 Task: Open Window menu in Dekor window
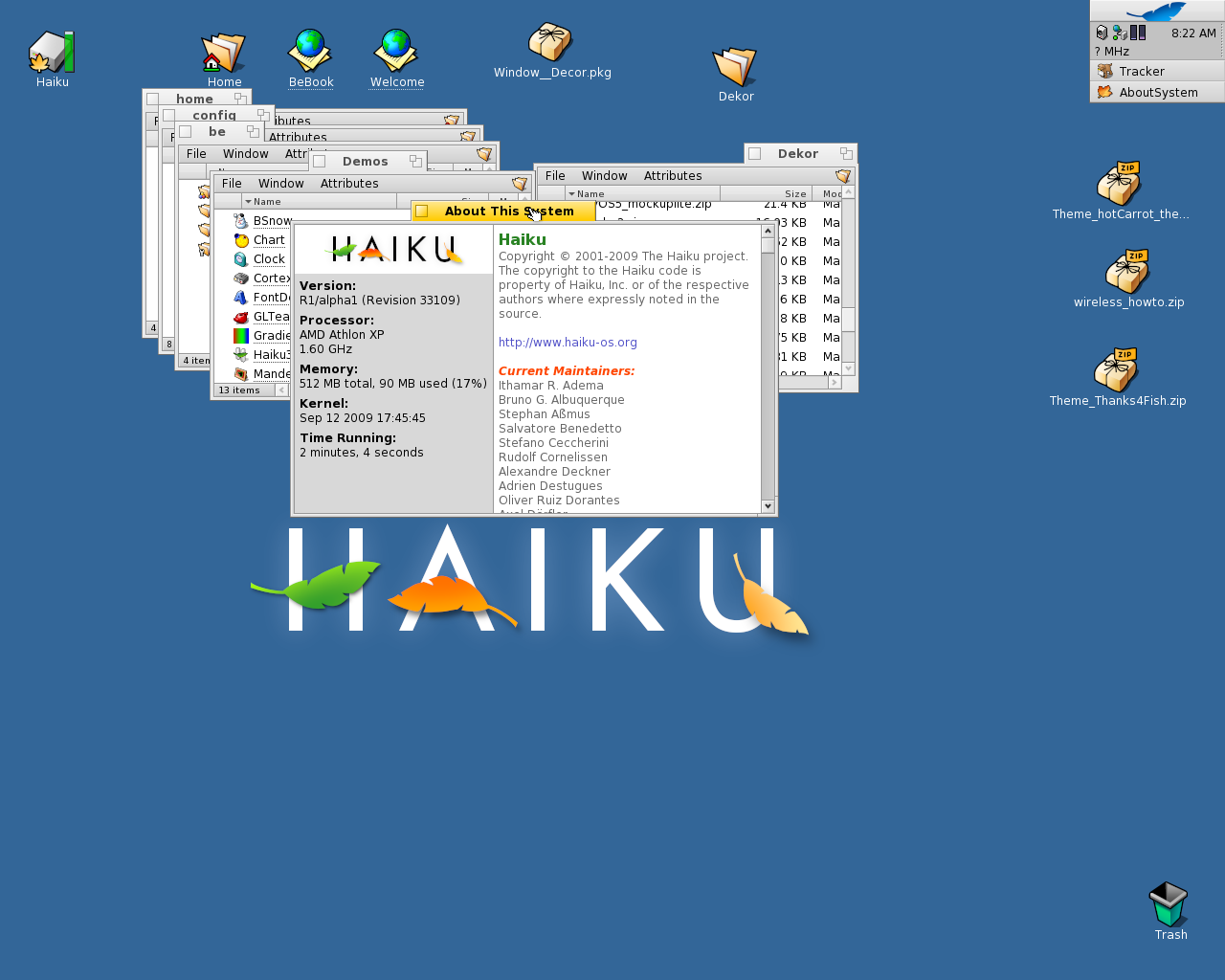click(x=604, y=176)
